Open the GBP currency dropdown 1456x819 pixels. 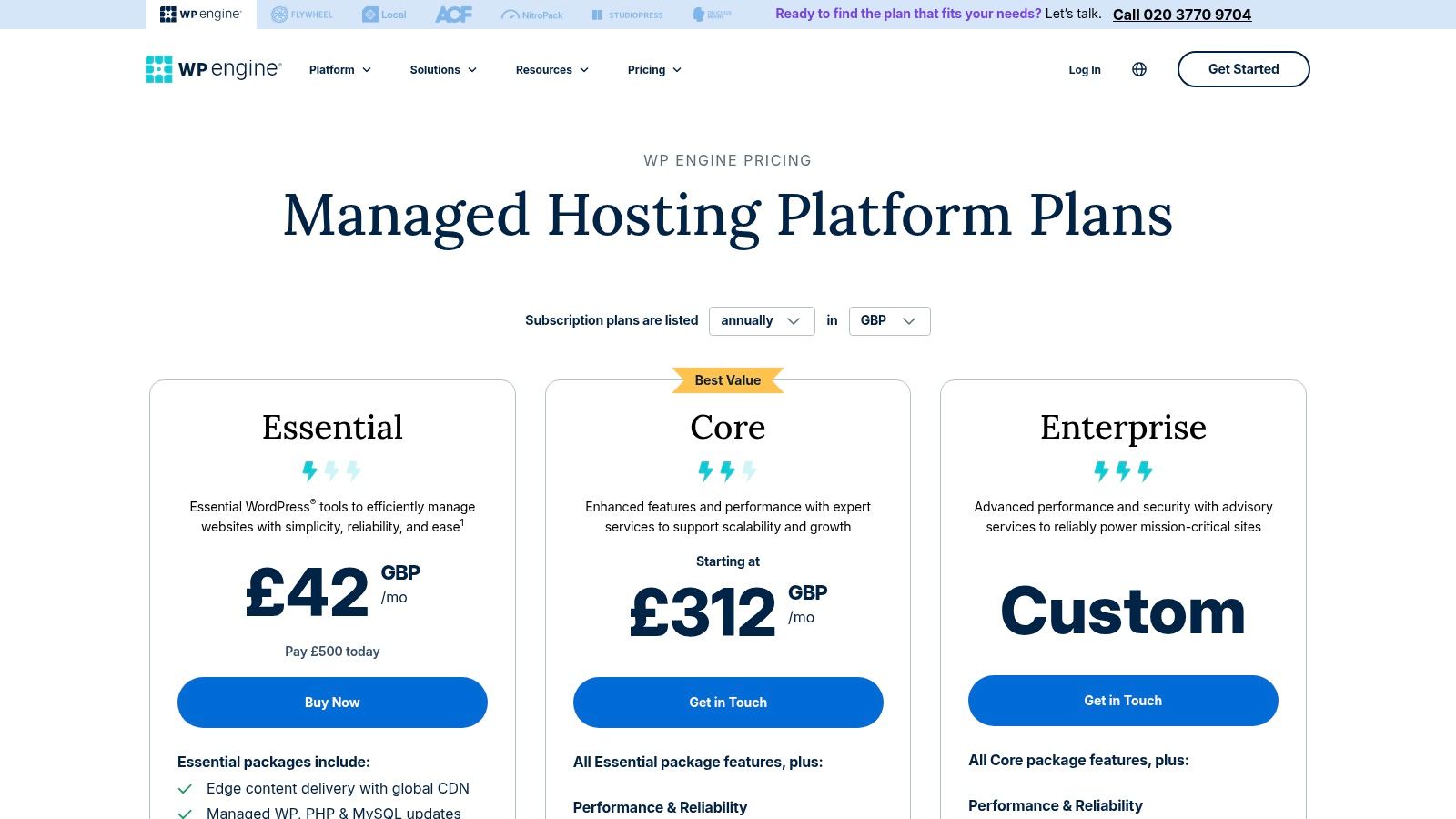click(x=889, y=320)
